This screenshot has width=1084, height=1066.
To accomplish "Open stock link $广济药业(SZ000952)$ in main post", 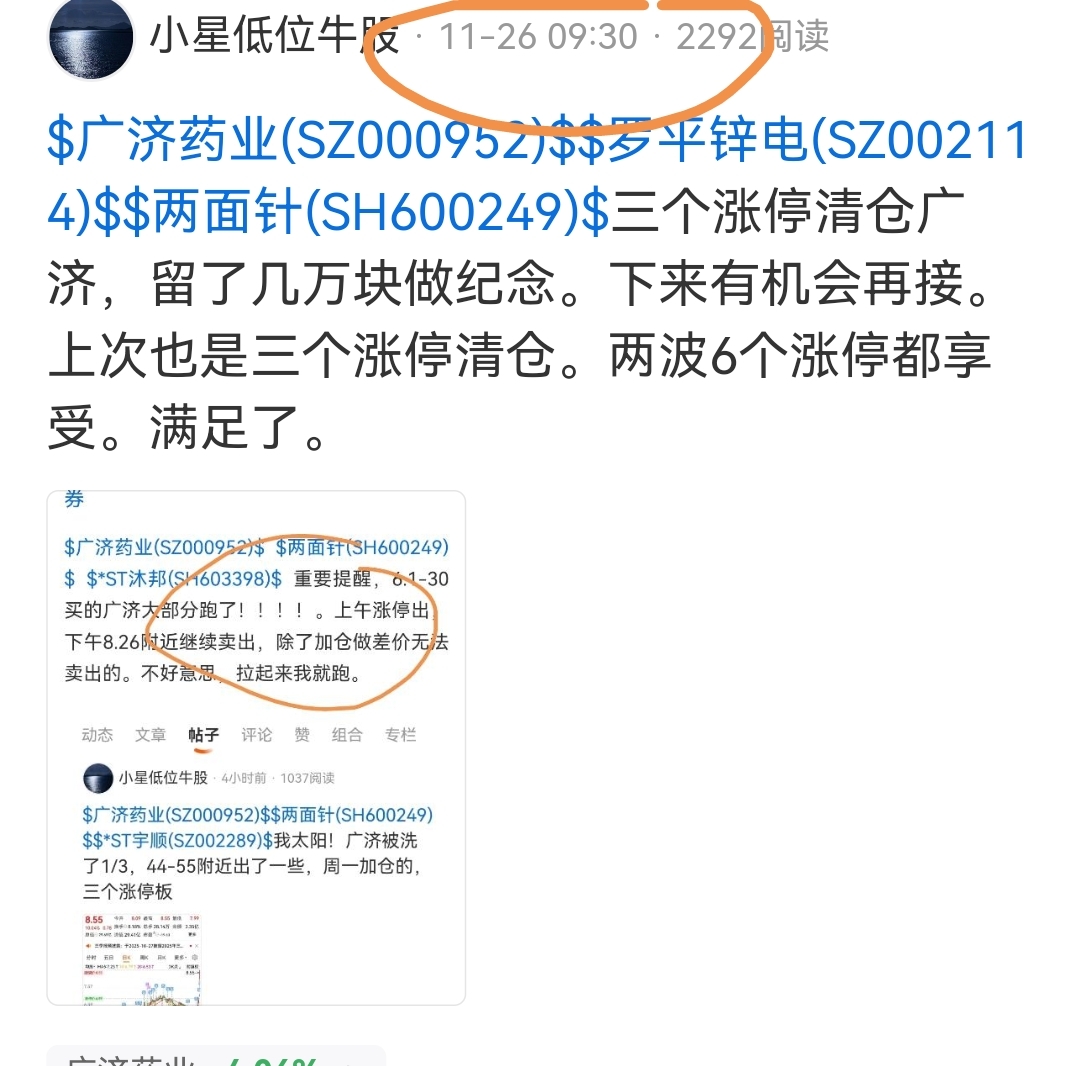I will pyautogui.click(x=299, y=140).
